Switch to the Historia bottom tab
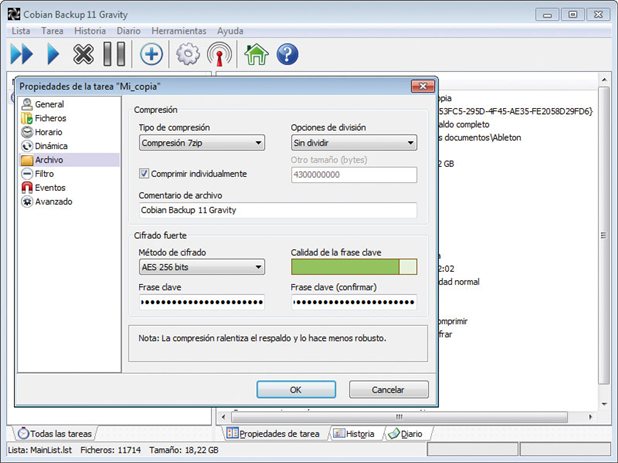 (x=354, y=433)
